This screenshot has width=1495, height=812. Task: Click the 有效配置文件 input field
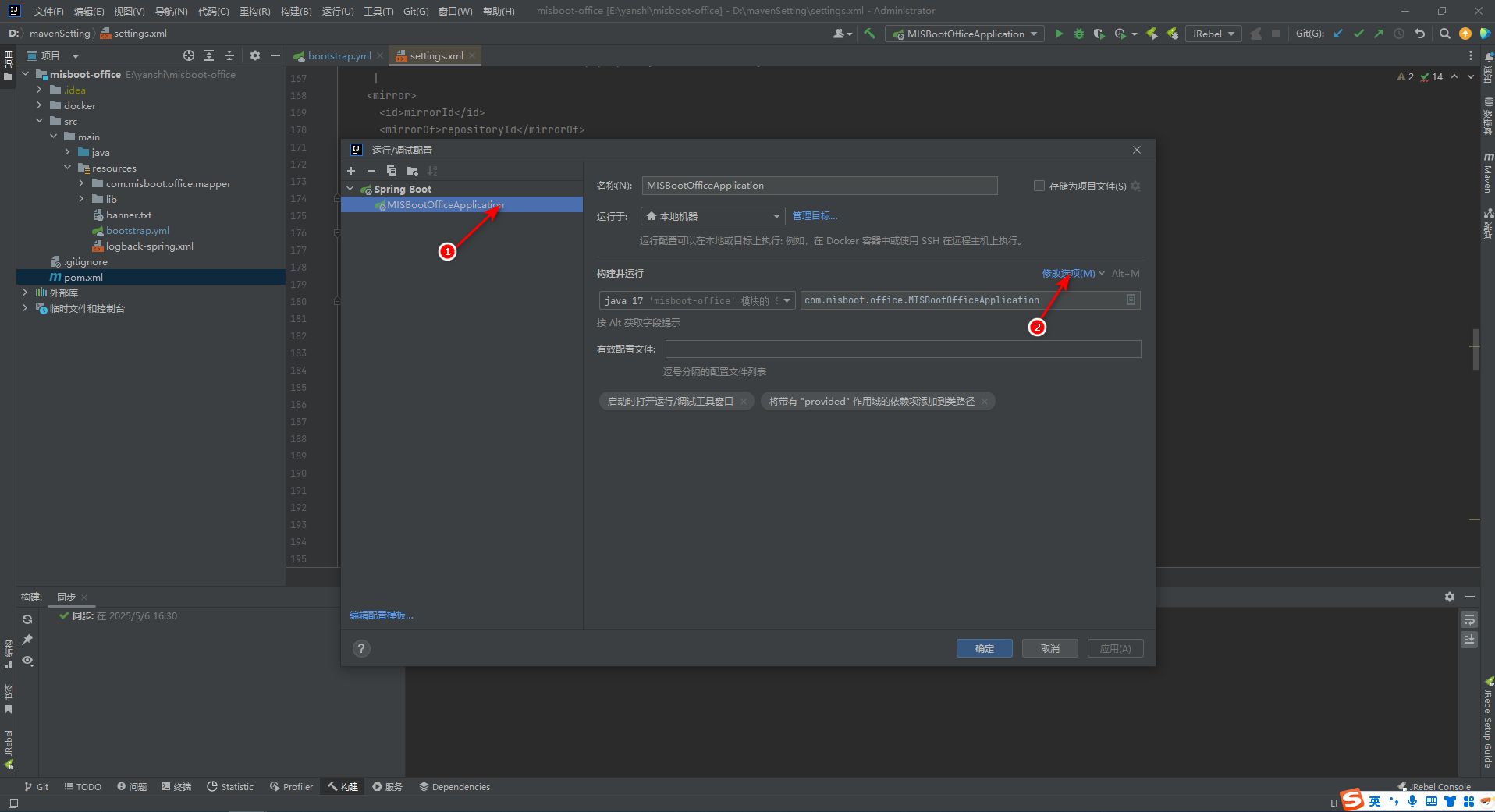point(903,349)
